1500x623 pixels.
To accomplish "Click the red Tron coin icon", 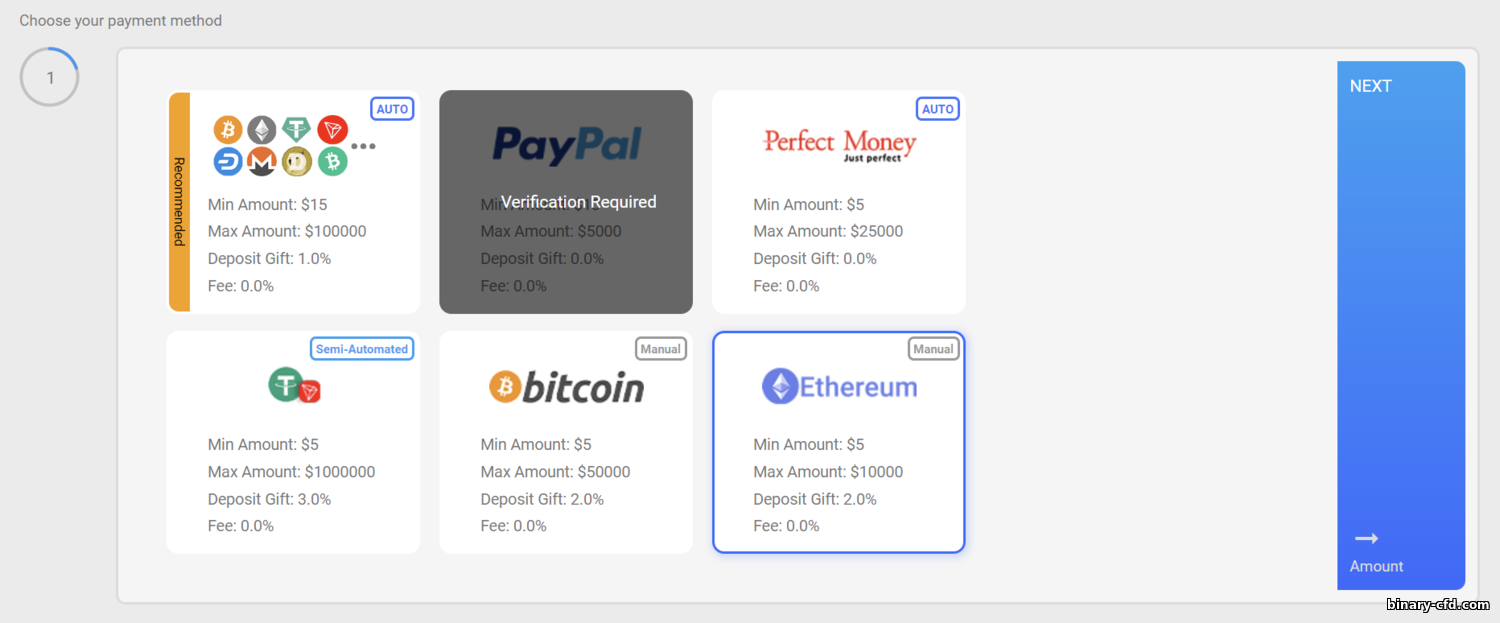I will tap(332, 130).
